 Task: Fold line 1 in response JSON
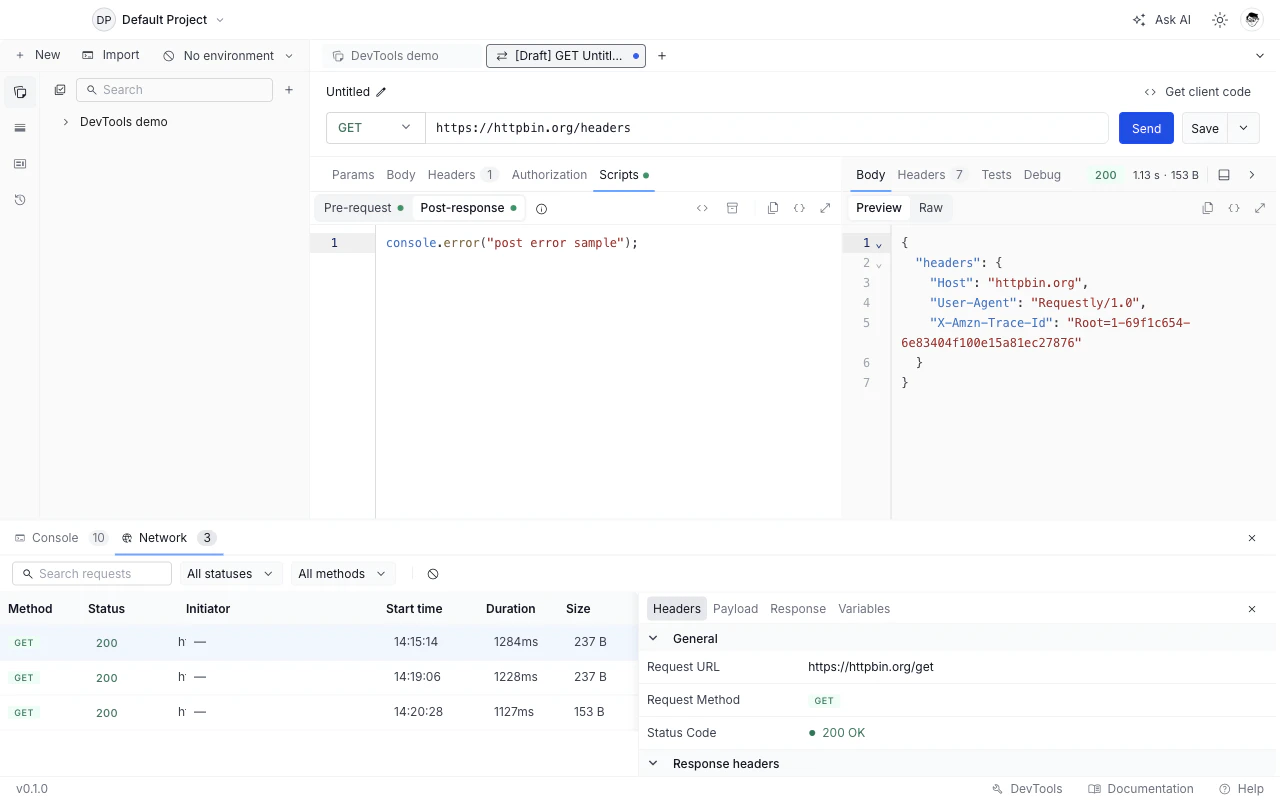point(879,244)
